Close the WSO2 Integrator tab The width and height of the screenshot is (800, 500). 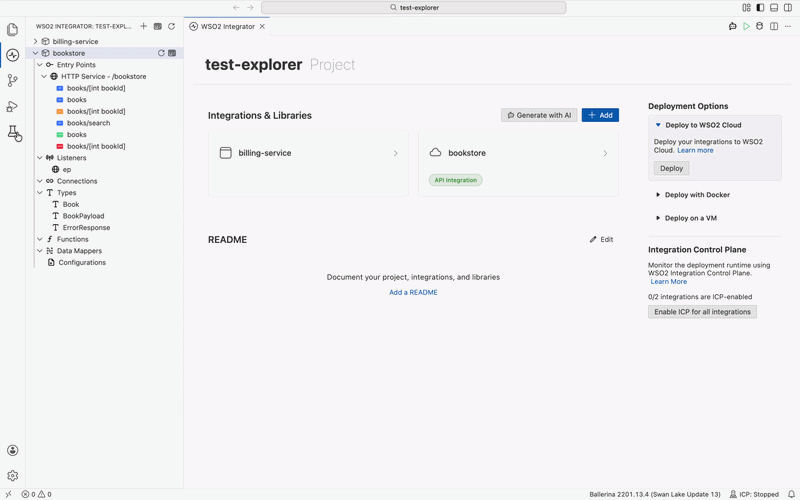click(262, 27)
